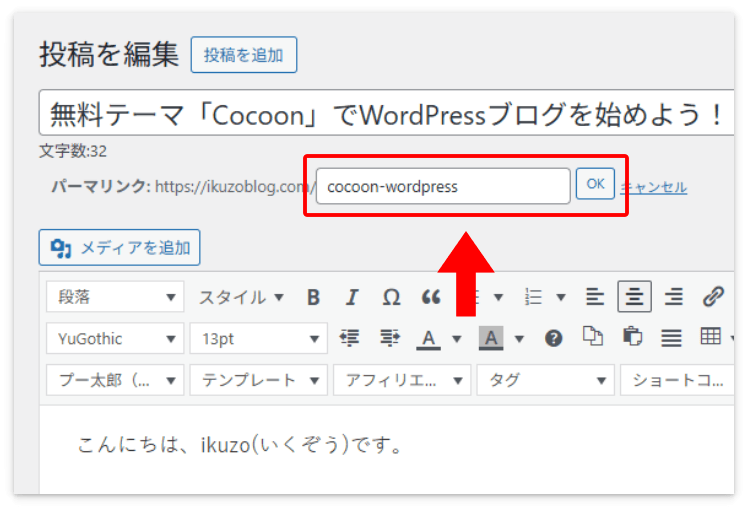
Task: Open keyboard shortcuts help icon
Action: pyautogui.click(x=553, y=339)
